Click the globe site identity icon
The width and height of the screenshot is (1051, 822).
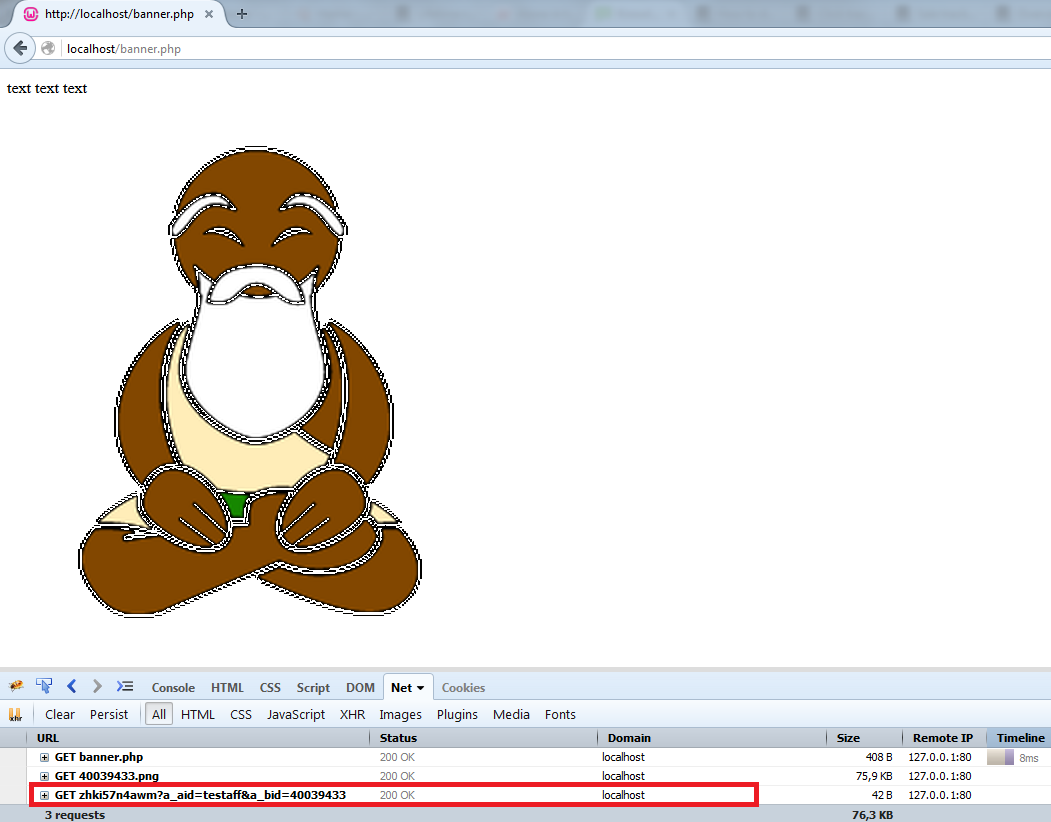48,48
